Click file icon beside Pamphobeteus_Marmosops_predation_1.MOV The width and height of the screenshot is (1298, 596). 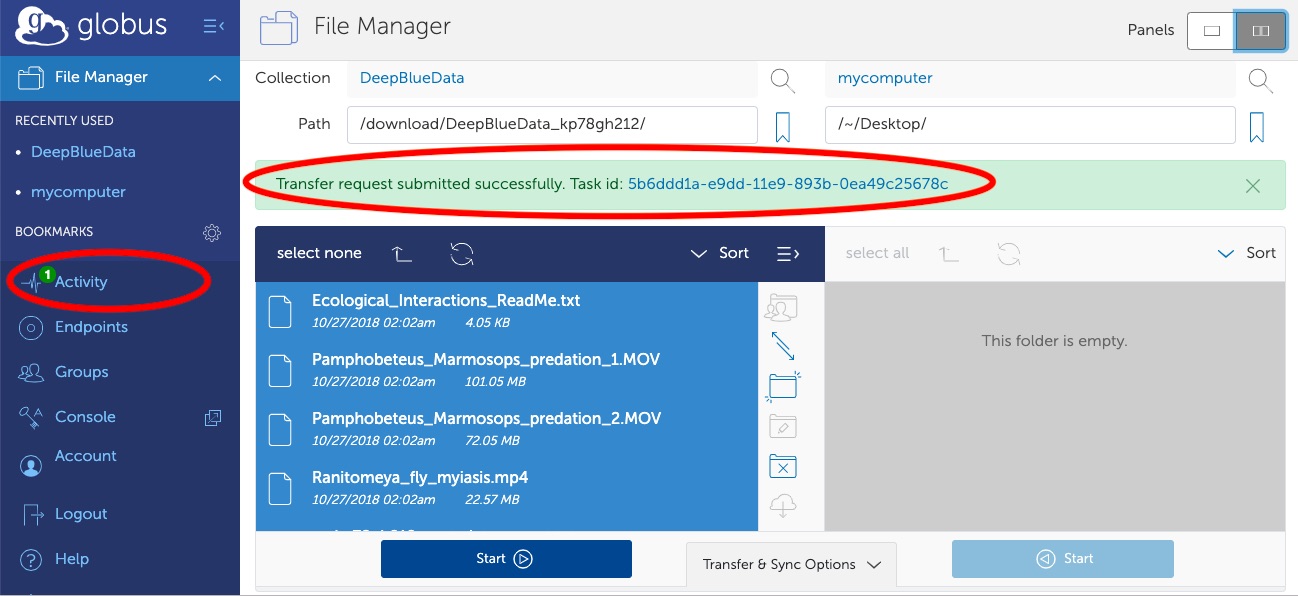[280, 370]
